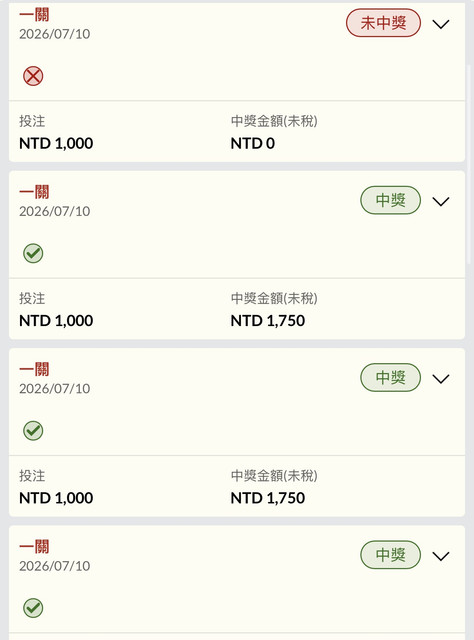The height and width of the screenshot is (640, 474).
Task: Click the vertical scrollbar on the right edge
Action: click(468, 163)
